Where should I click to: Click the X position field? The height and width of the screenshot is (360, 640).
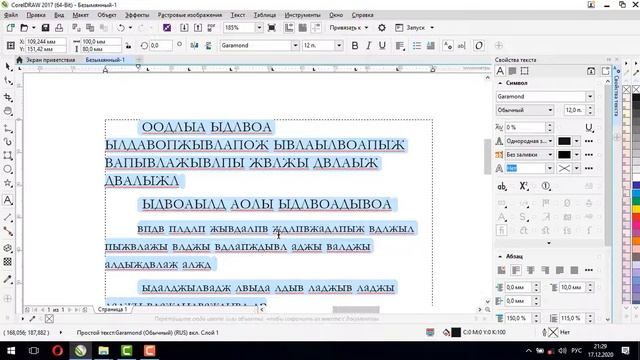click(45, 42)
